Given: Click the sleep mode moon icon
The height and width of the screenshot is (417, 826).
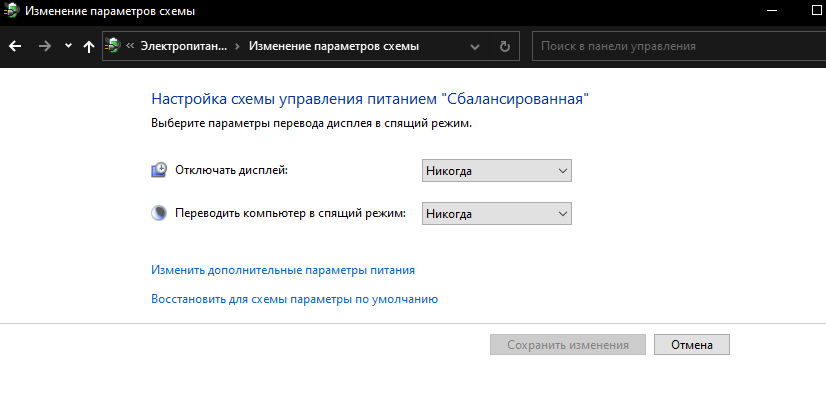Looking at the screenshot, I should (x=159, y=213).
